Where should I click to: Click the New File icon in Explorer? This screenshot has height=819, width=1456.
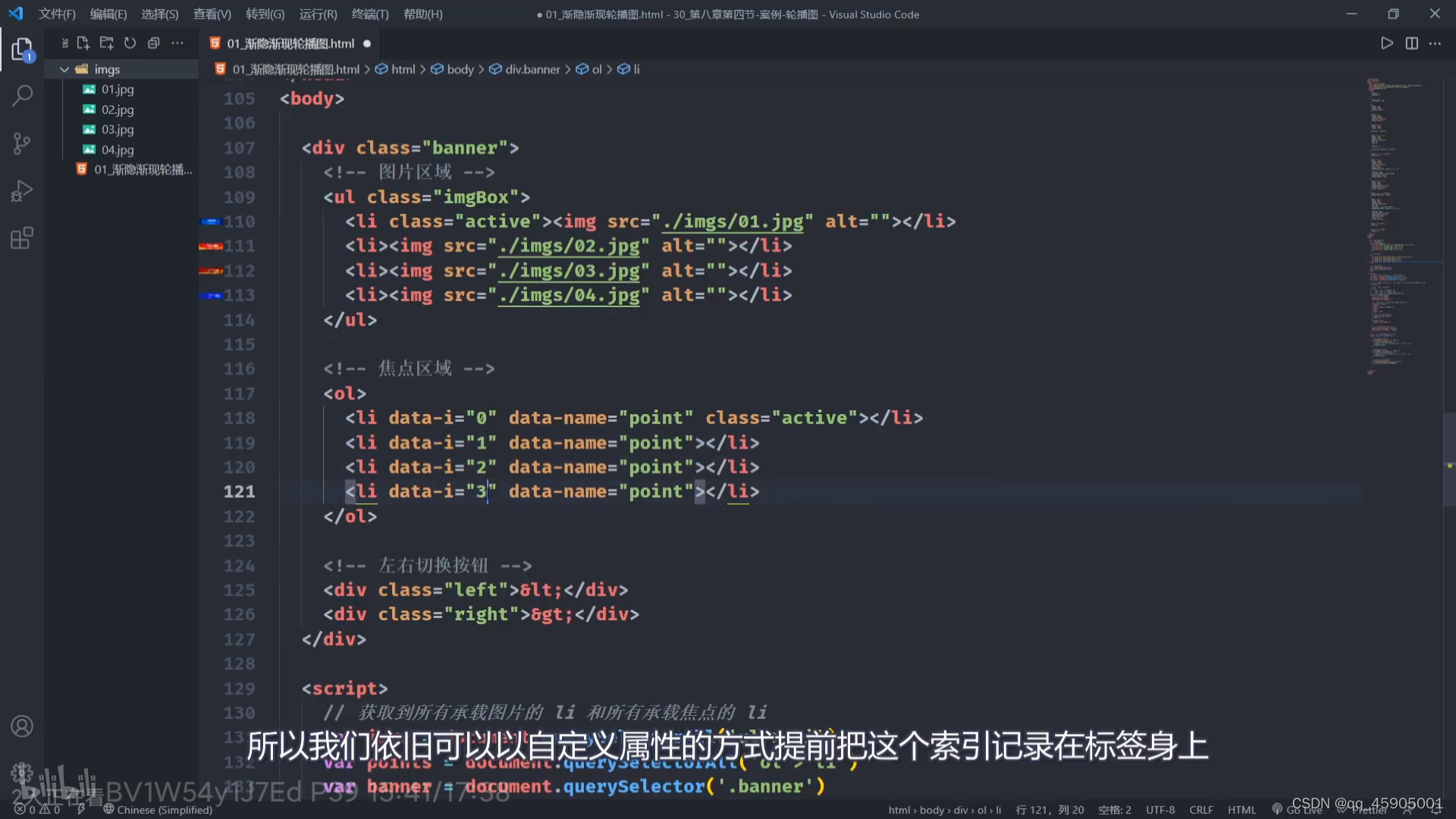(x=83, y=43)
